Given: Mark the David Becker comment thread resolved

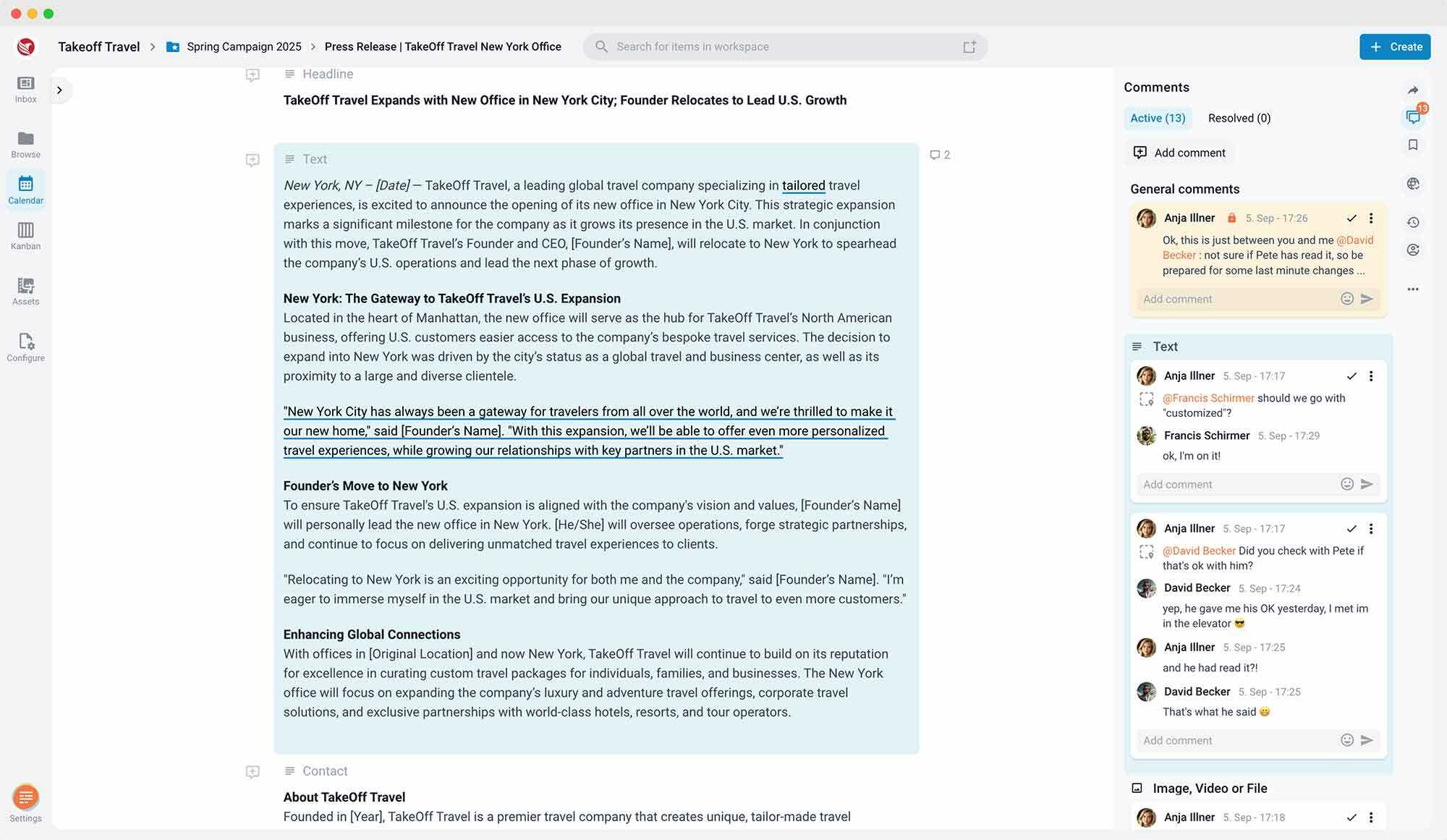Looking at the screenshot, I should pyautogui.click(x=1351, y=528).
